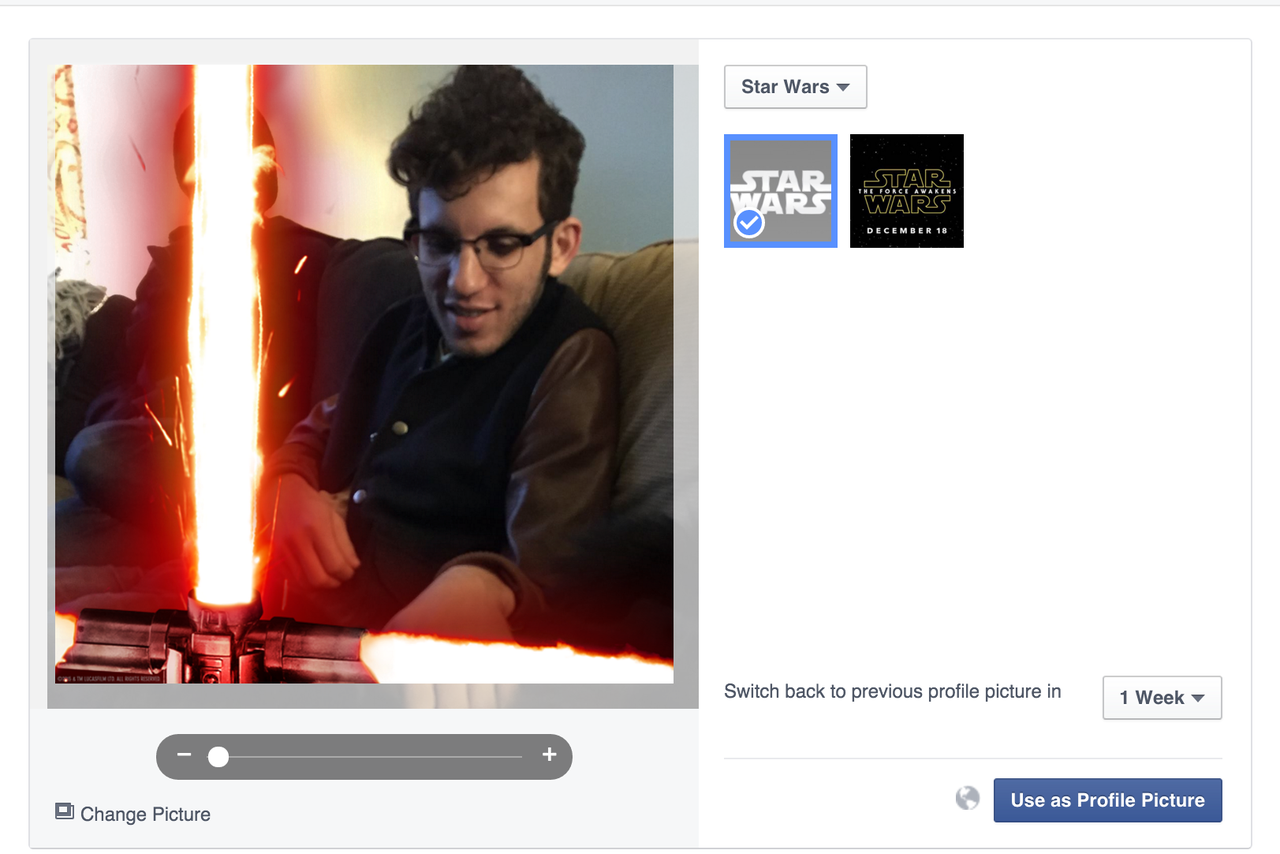Click the zoom slider handle
The width and height of the screenshot is (1280, 854).
coord(218,757)
